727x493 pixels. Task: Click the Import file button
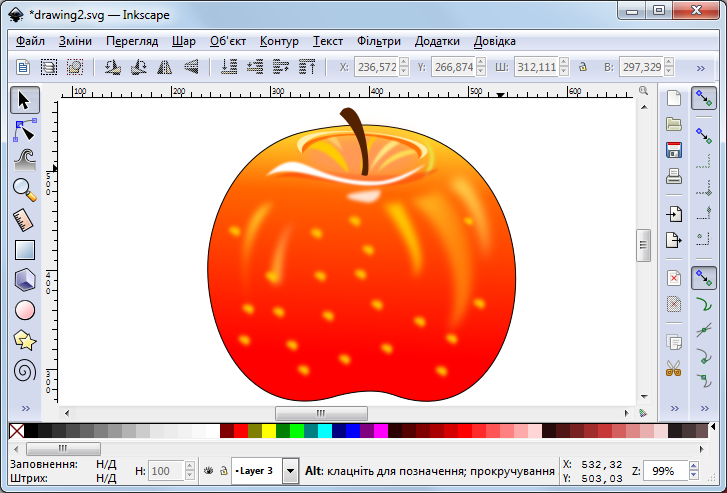coord(674,214)
